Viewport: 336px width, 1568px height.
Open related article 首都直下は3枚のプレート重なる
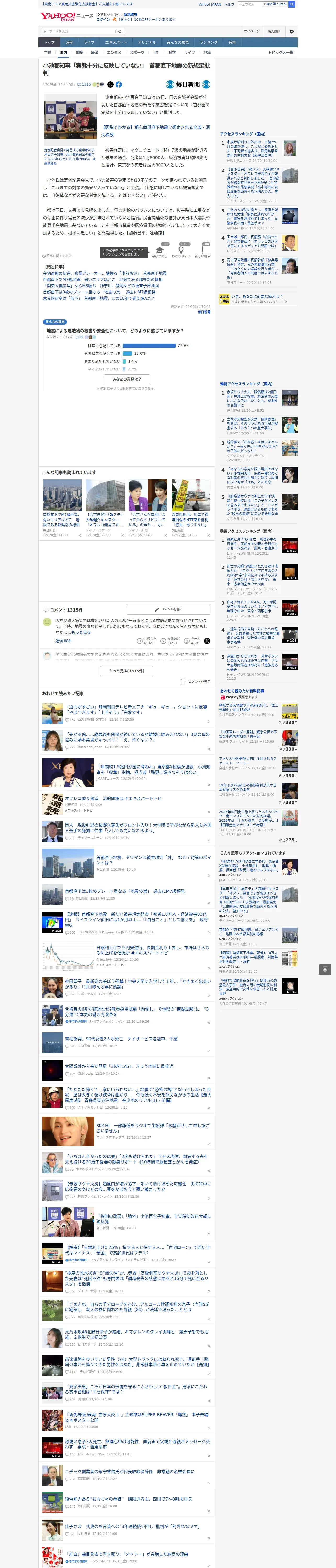point(99,292)
